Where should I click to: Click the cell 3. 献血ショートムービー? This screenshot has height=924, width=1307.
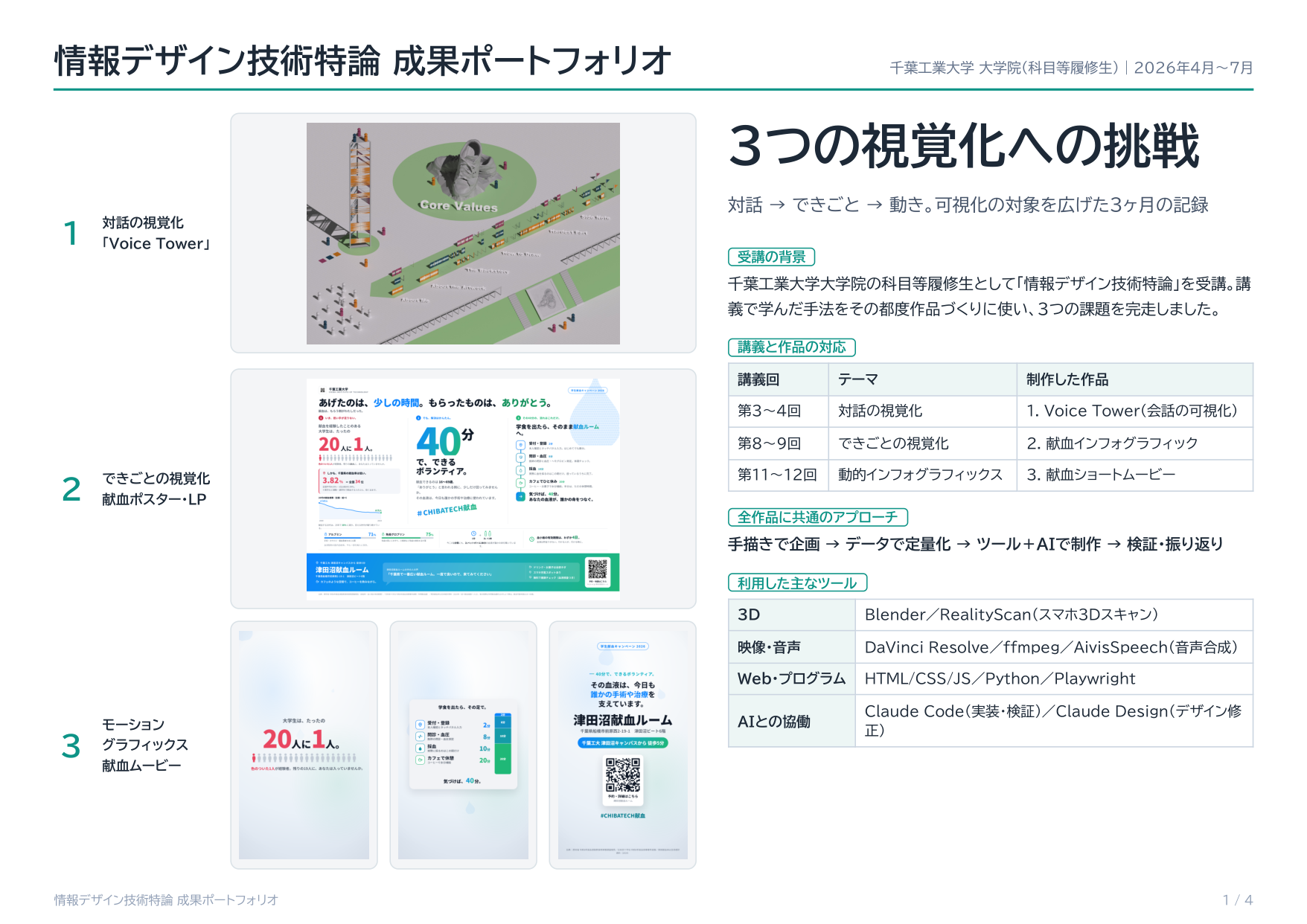(x=1135, y=475)
